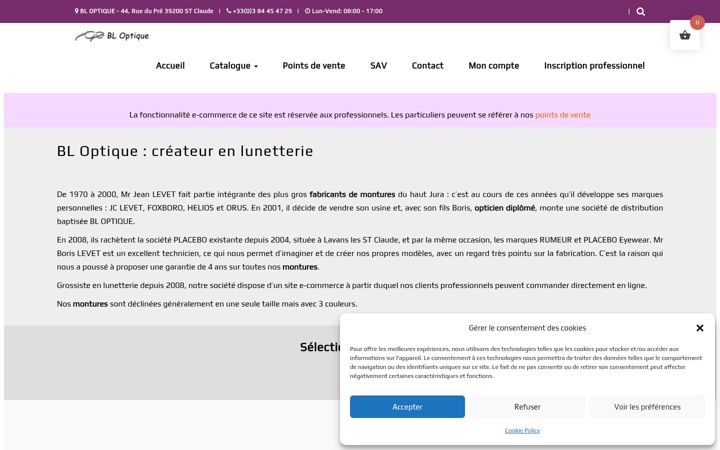Click the sentence Nos montures sont déclinées
Screen dimensions: 720x450
(x=207, y=304)
